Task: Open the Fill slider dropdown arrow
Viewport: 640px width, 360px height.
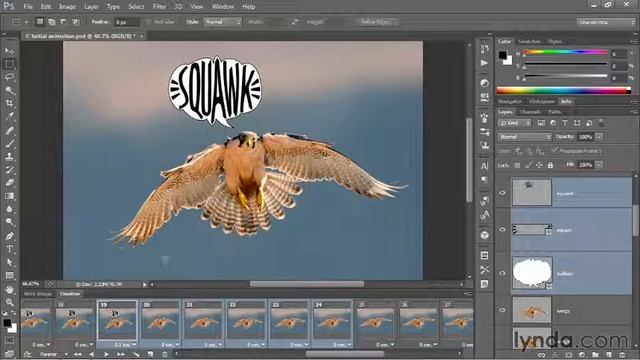Action: pyautogui.click(x=599, y=165)
